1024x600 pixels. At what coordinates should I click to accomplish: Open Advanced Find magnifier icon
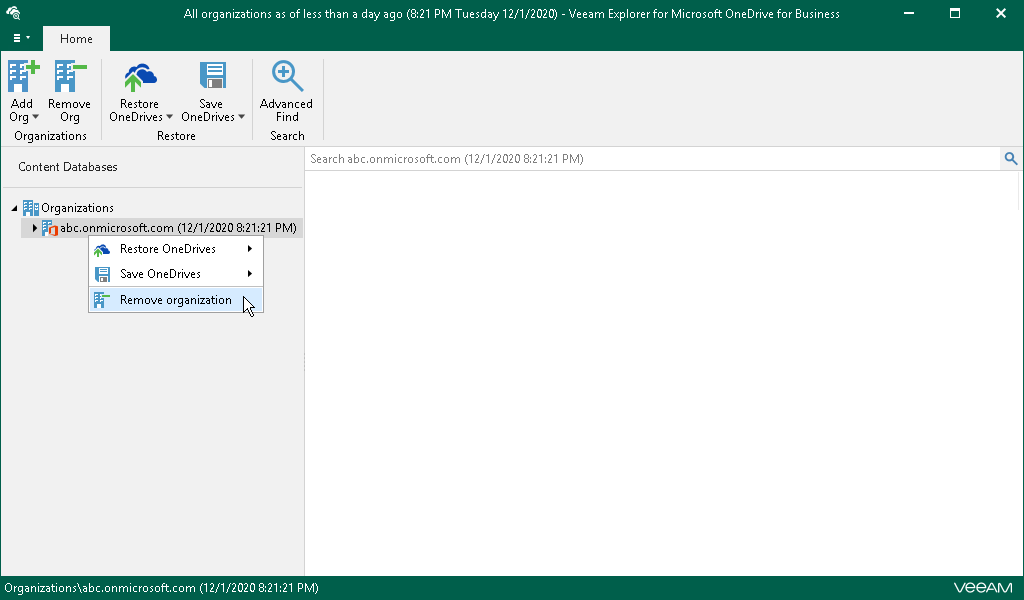pos(287,76)
